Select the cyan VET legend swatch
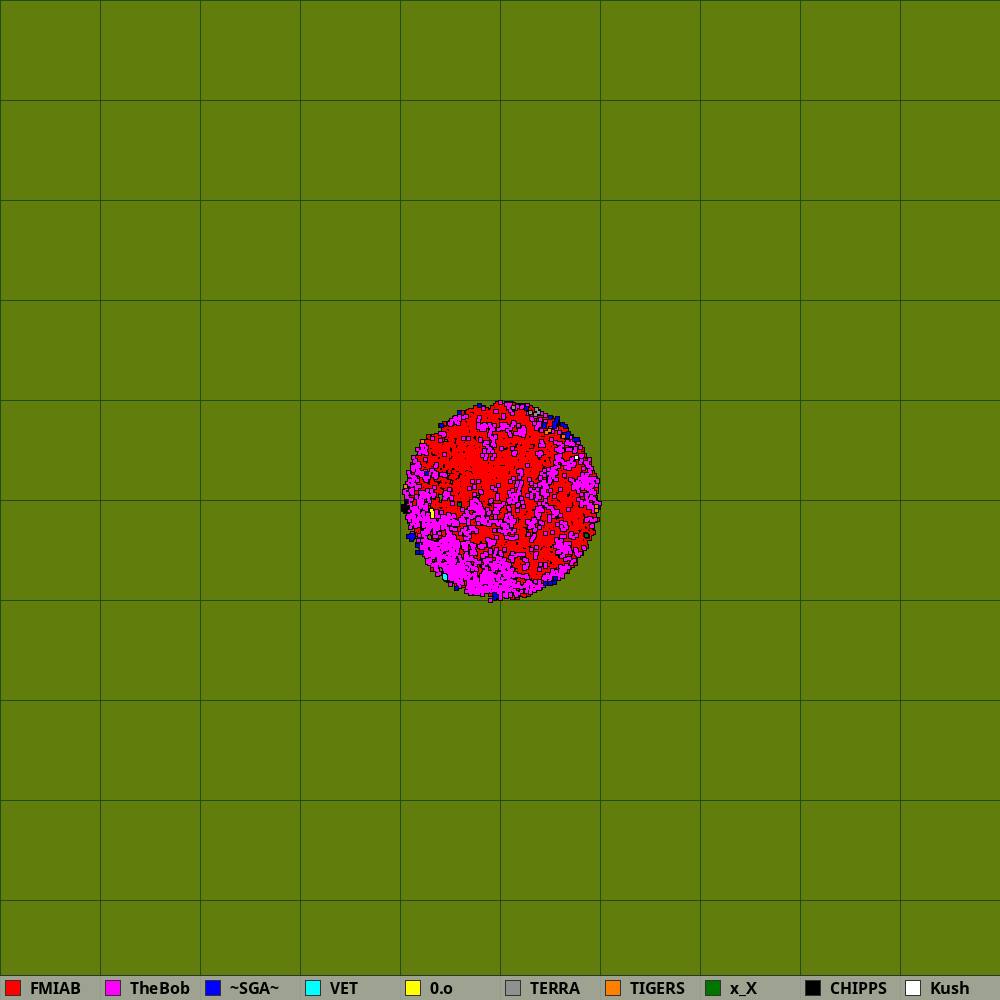The width and height of the screenshot is (1000, 1000). 313,988
